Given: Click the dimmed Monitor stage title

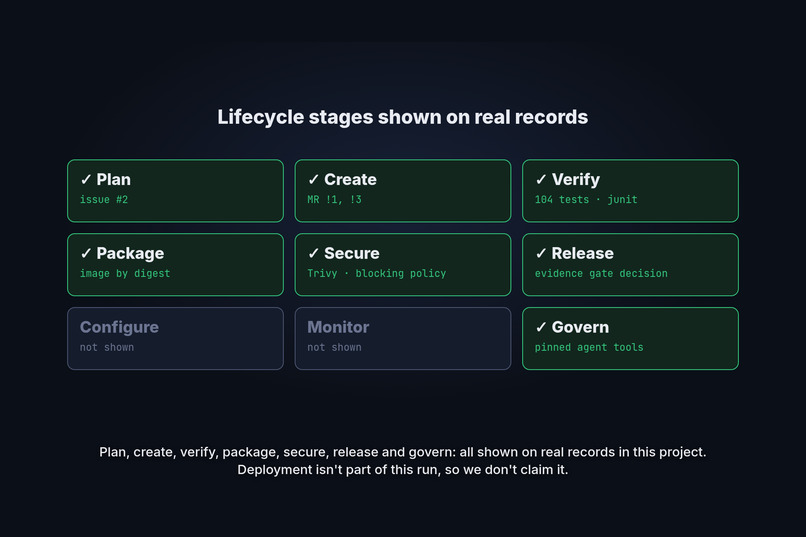Looking at the screenshot, I should (338, 327).
